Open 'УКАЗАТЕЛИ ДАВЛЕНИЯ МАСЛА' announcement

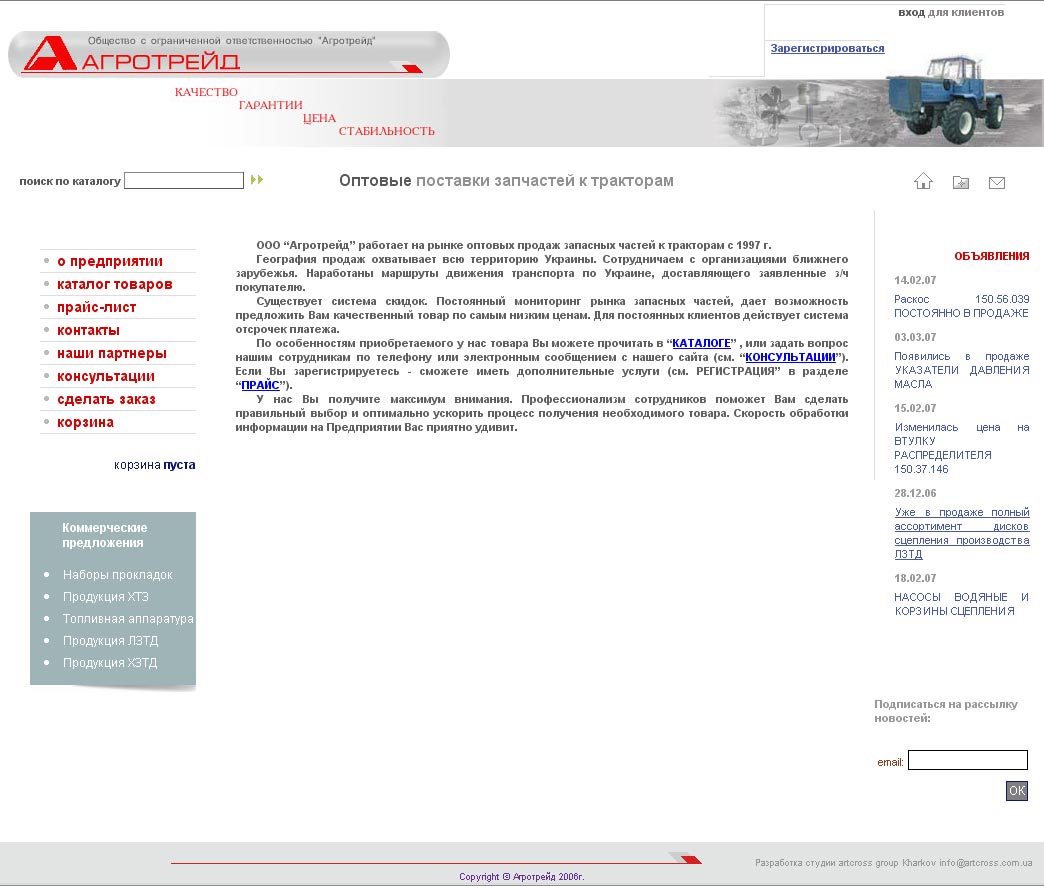pyautogui.click(x=961, y=370)
